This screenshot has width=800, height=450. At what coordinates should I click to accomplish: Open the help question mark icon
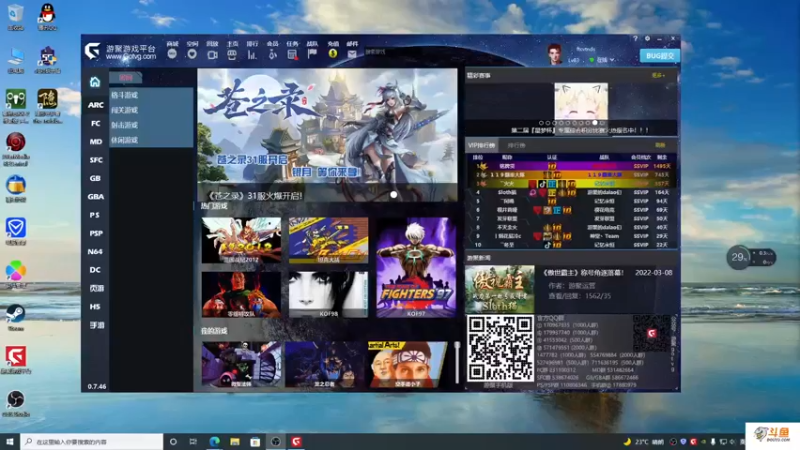tap(635, 39)
